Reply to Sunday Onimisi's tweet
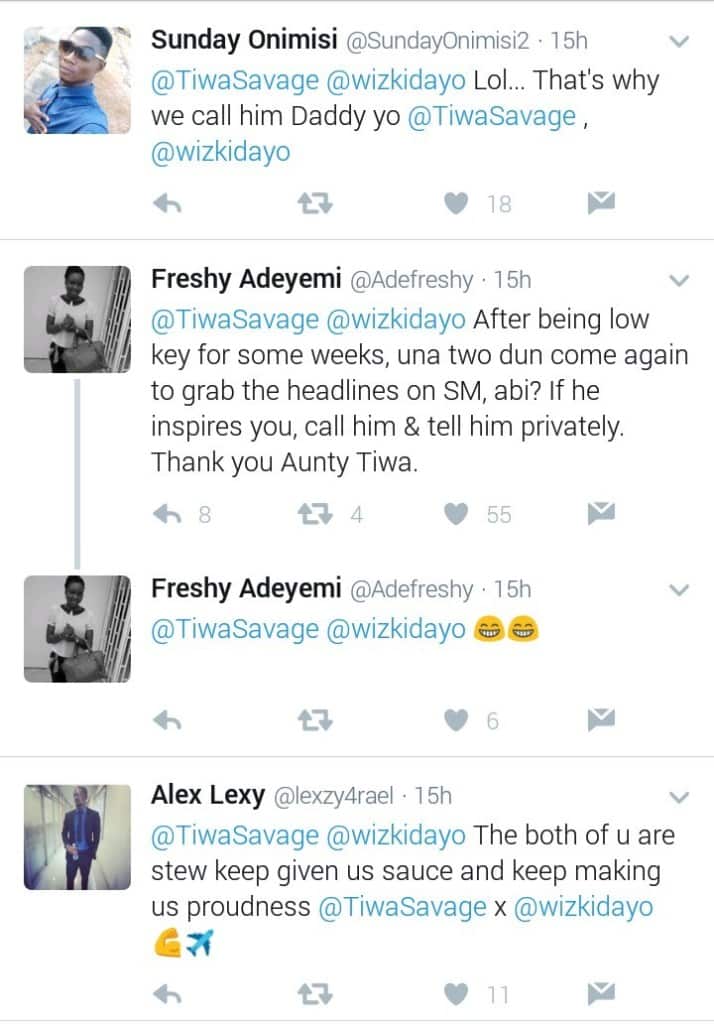This screenshot has height=1024, width=714. pos(166,204)
